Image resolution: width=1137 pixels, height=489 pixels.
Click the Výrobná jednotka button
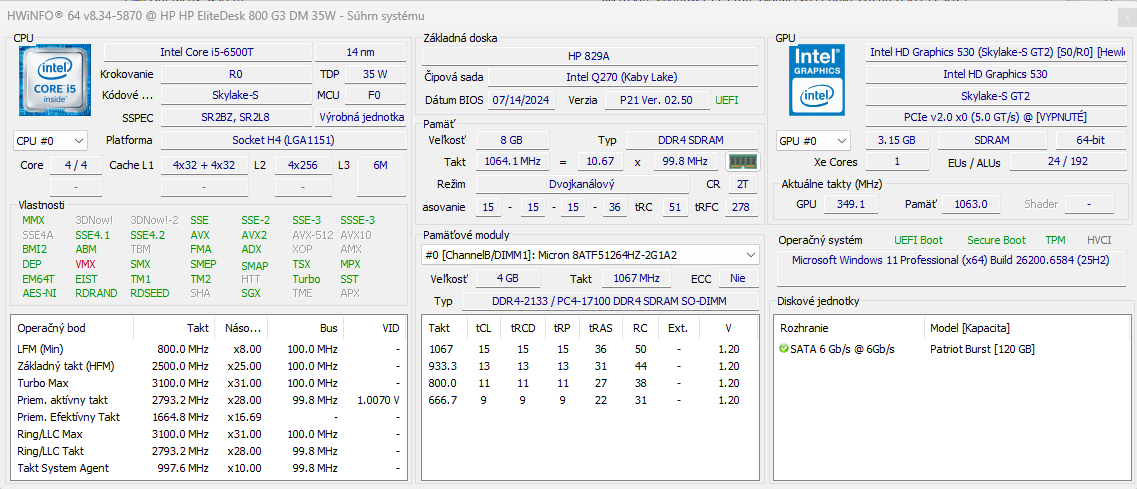point(360,117)
